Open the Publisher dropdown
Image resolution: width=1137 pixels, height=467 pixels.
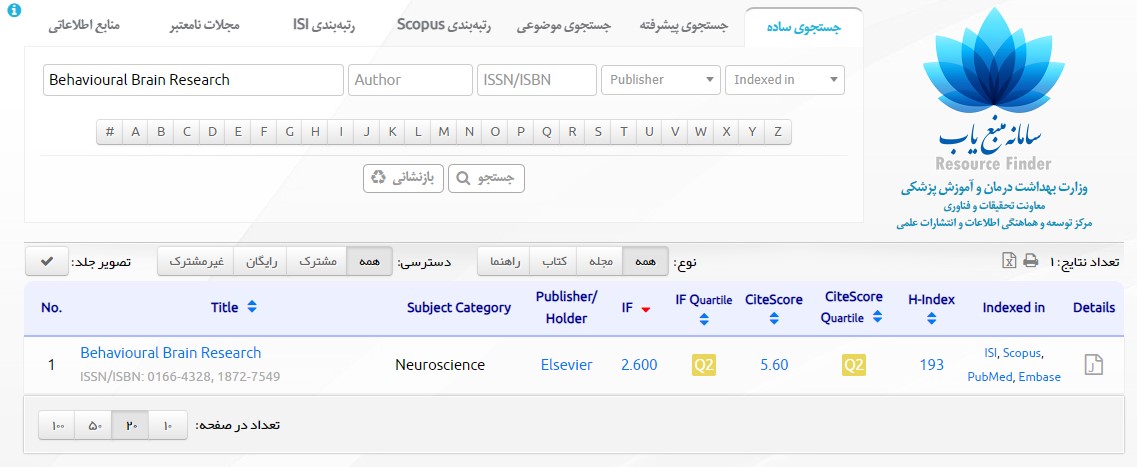(x=660, y=80)
